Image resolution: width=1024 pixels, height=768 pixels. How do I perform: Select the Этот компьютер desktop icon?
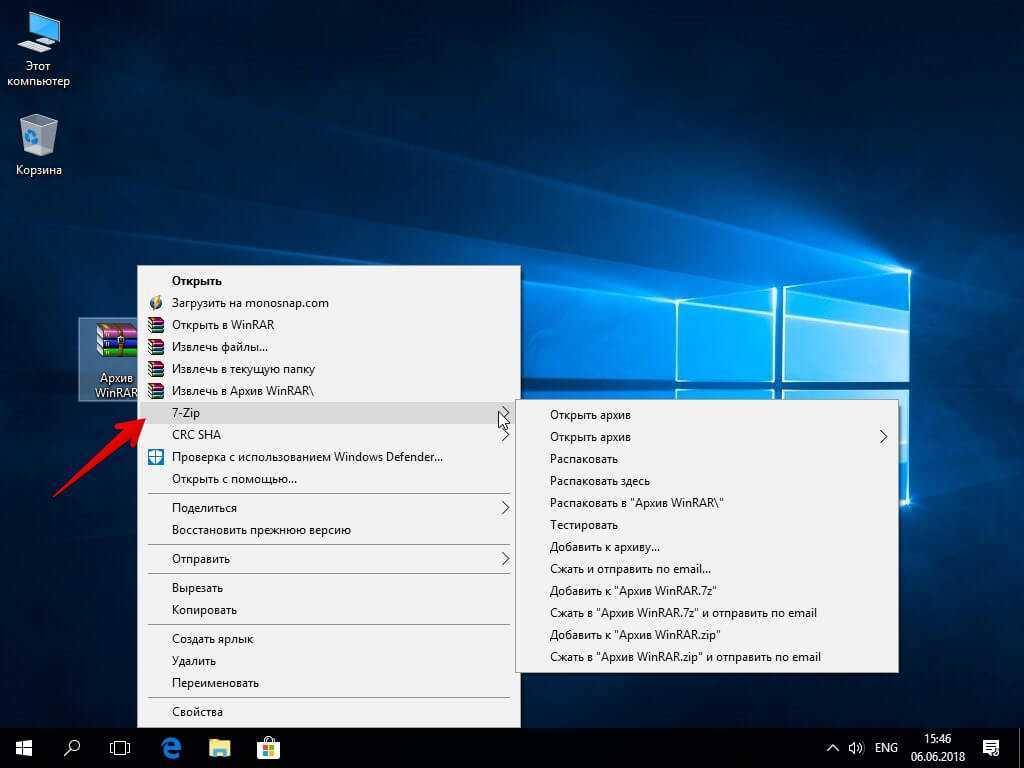39,49
